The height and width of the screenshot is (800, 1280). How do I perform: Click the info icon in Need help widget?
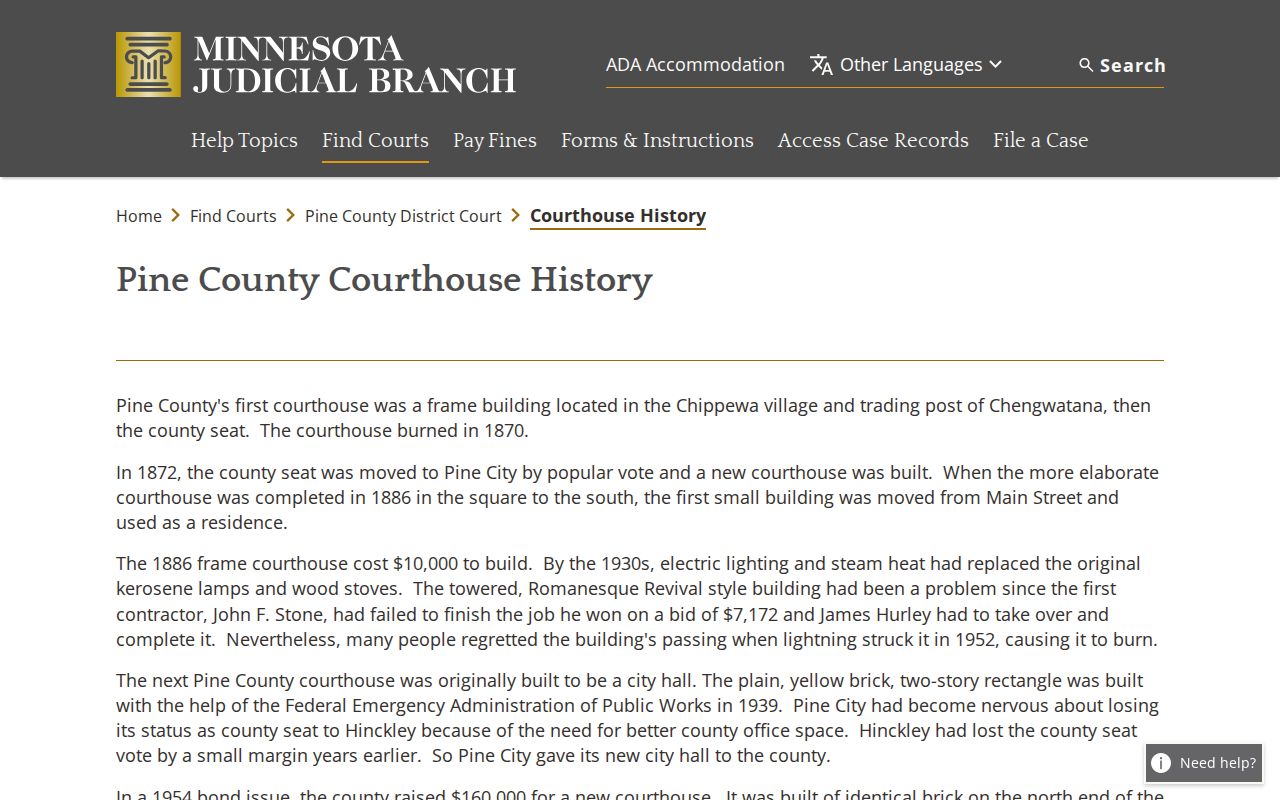(1161, 763)
